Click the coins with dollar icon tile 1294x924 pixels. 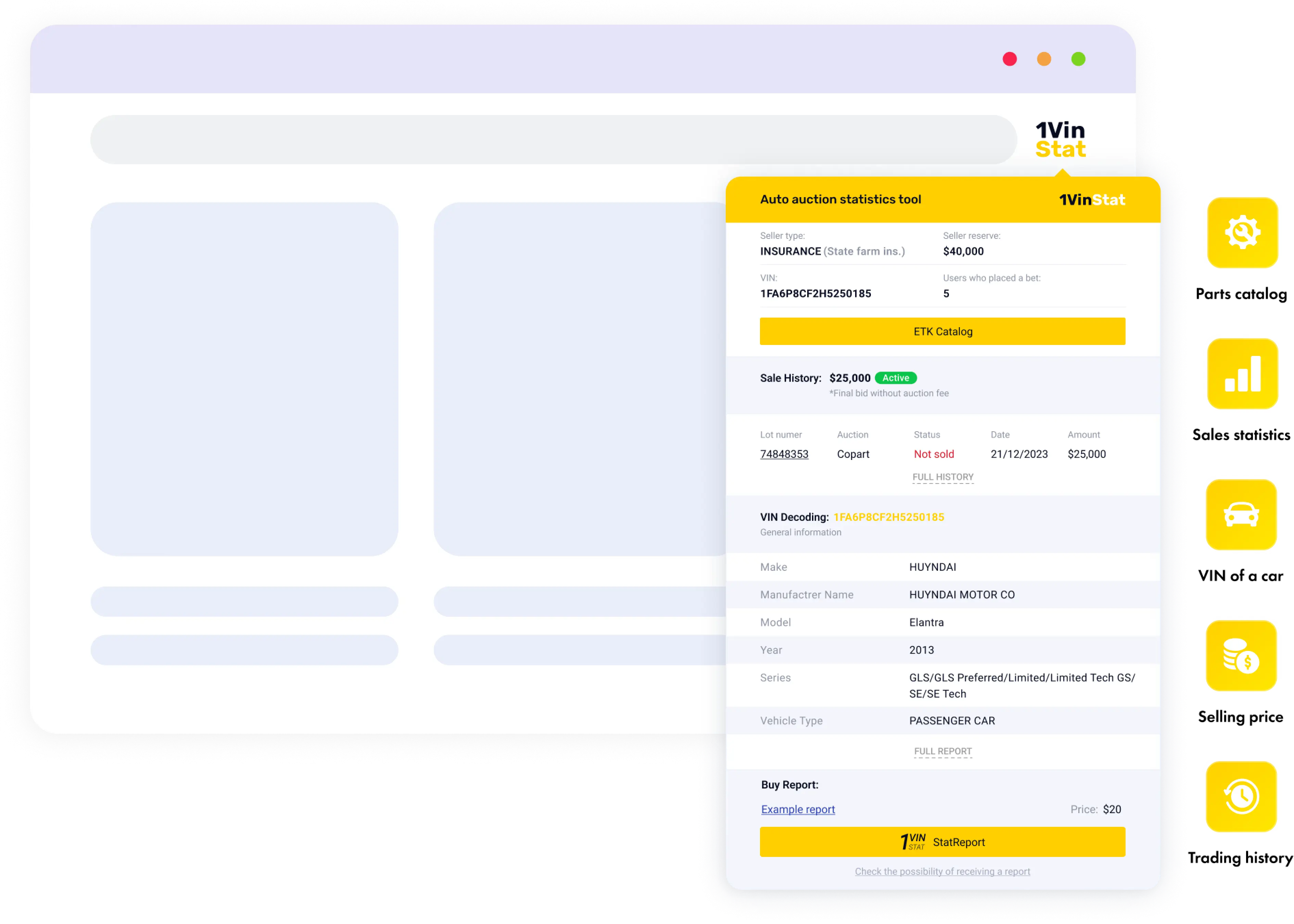click(1241, 655)
